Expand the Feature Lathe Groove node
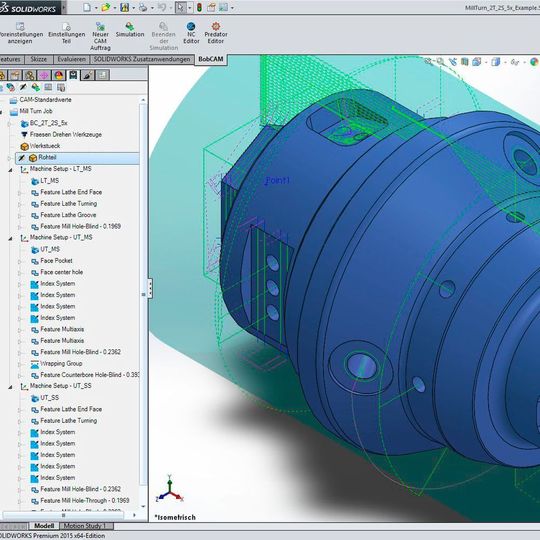 pos(19,216)
